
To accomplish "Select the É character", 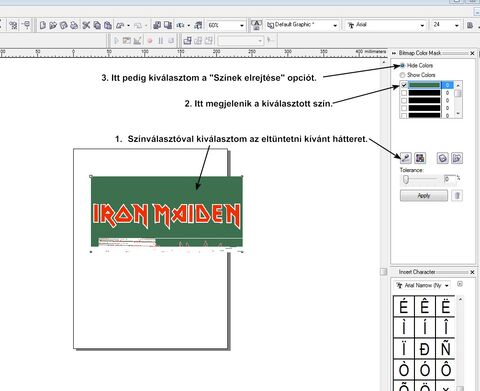I will tap(404, 306).
